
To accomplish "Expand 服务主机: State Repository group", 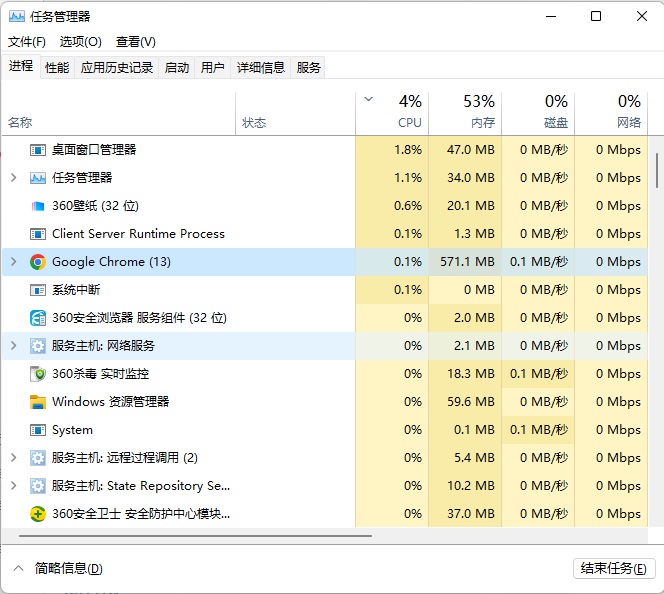I will (x=14, y=486).
